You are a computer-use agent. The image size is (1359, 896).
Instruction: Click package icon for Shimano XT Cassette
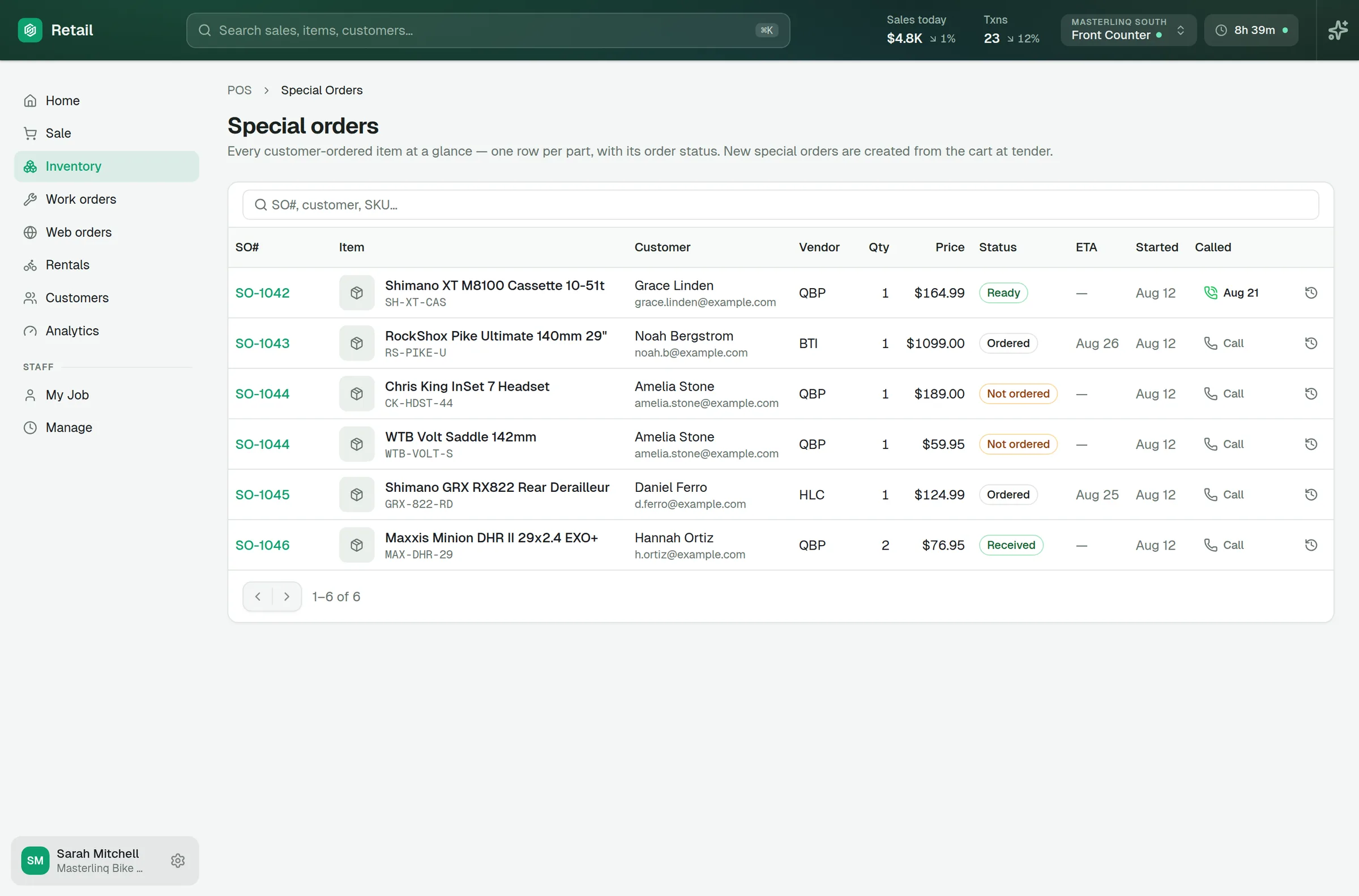[x=357, y=293]
